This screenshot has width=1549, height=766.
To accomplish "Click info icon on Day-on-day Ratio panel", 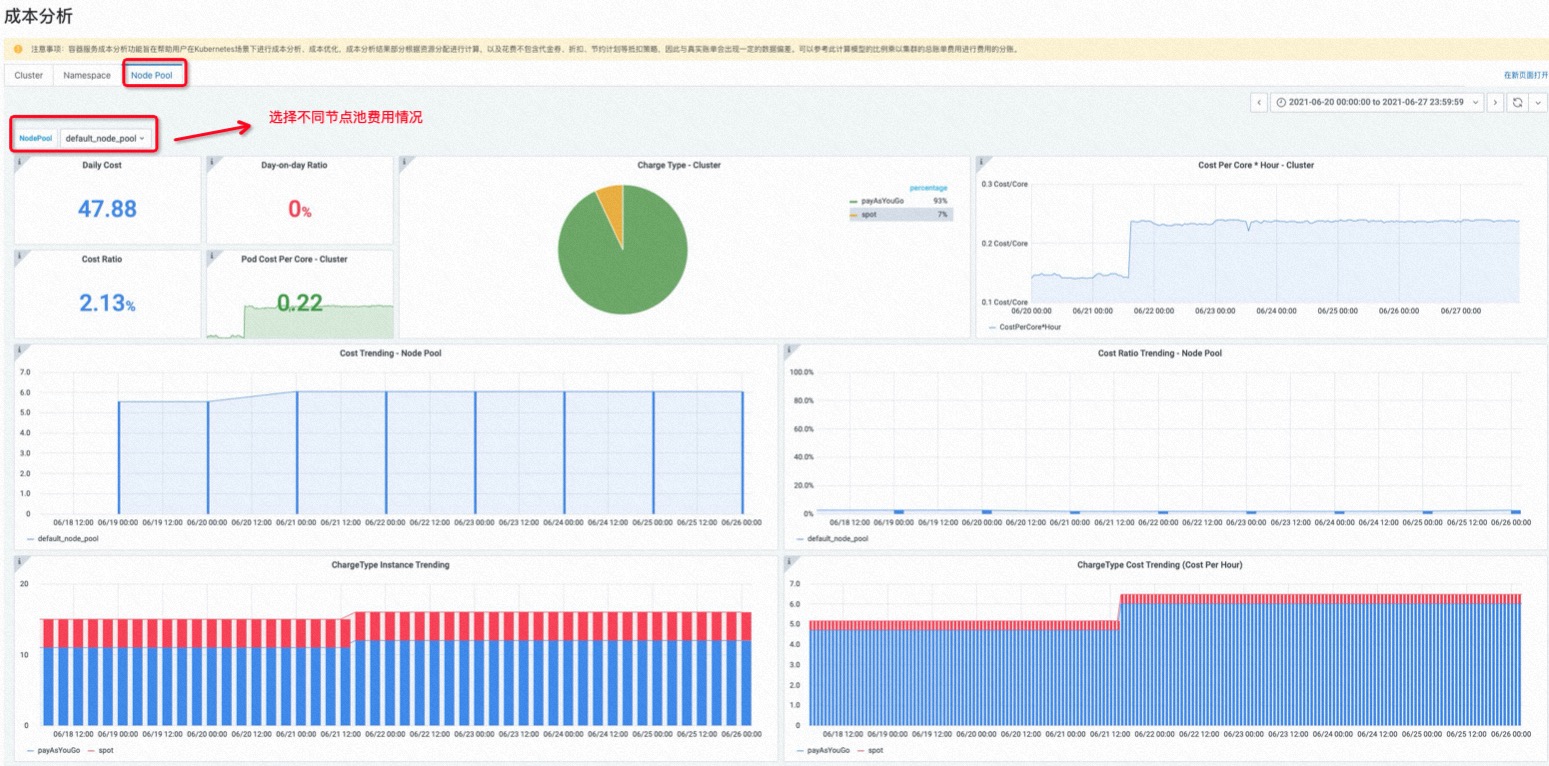I will pos(212,162).
